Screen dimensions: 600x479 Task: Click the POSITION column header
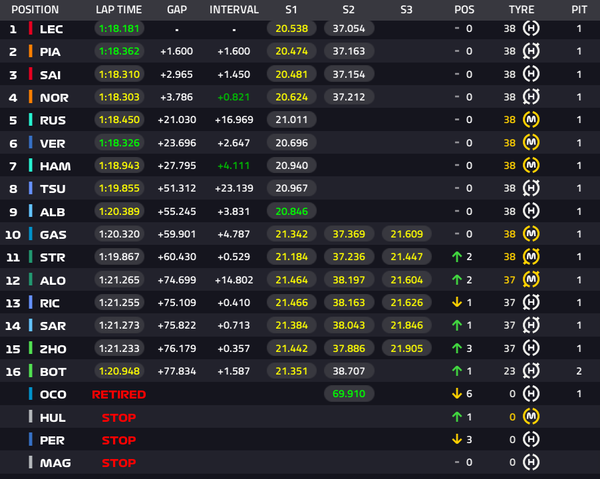click(35, 10)
